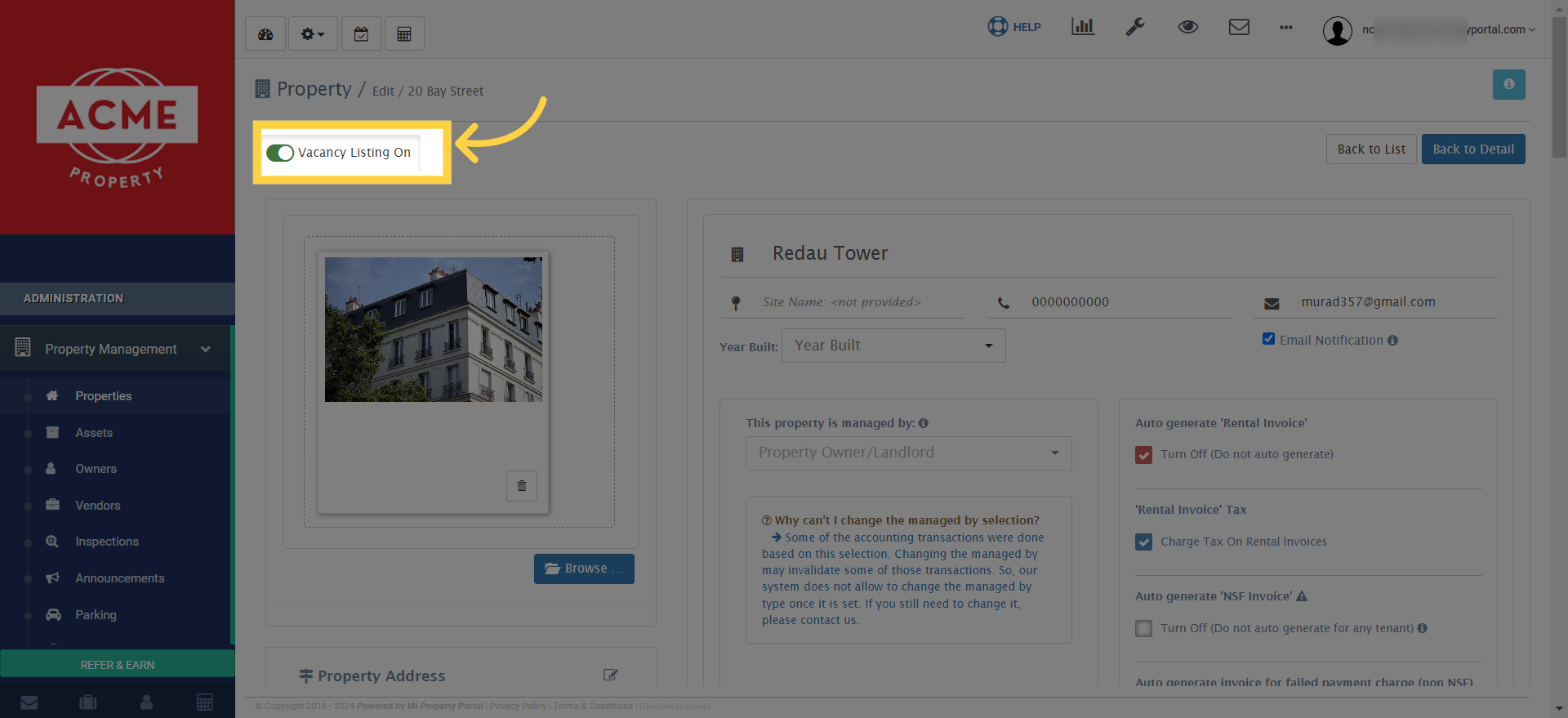Open the Property Owner/Landlord managed-by dropdown
The width and height of the screenshot is (1568, 718).
coord(909,453)
